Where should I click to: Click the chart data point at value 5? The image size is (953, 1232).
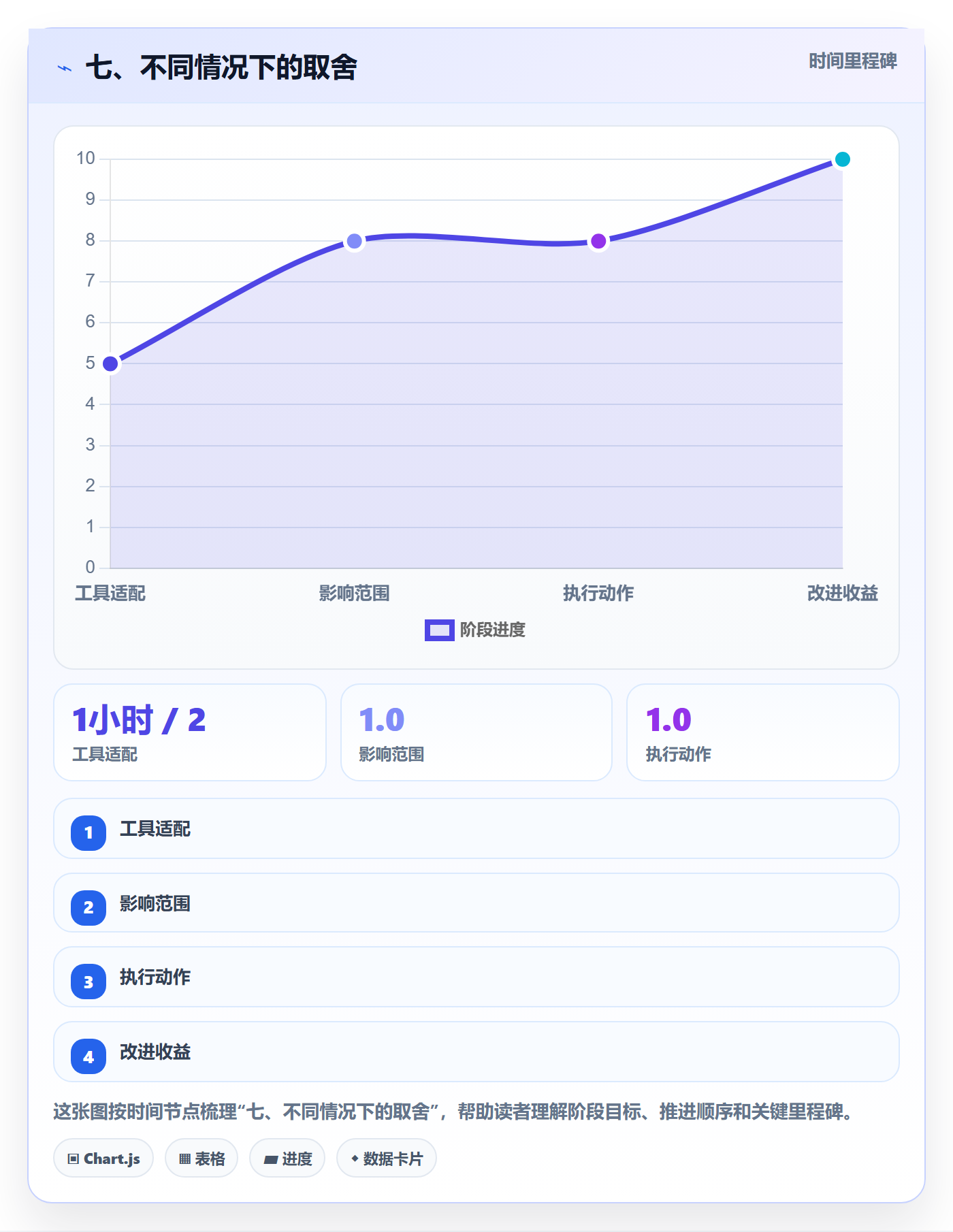(110, 363)
